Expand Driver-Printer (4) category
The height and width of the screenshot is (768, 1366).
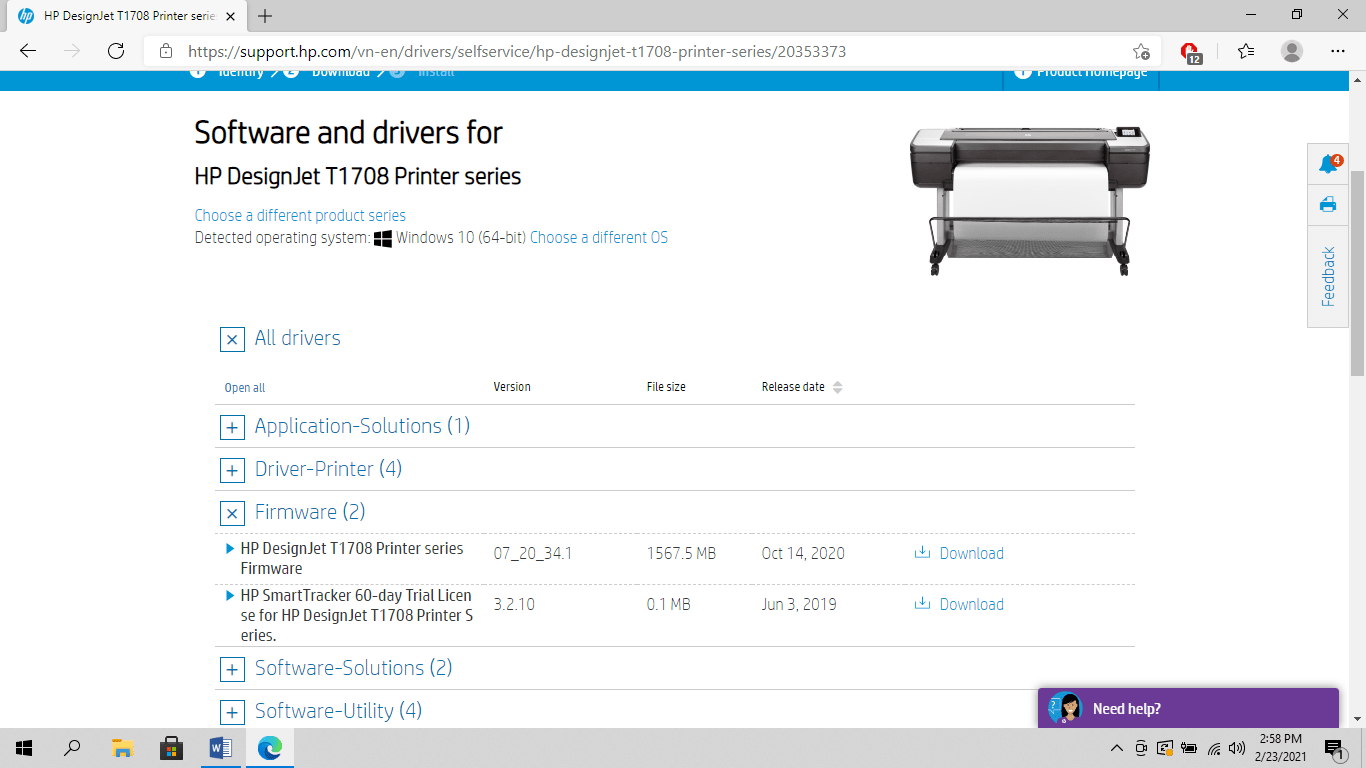coord(232,470)
